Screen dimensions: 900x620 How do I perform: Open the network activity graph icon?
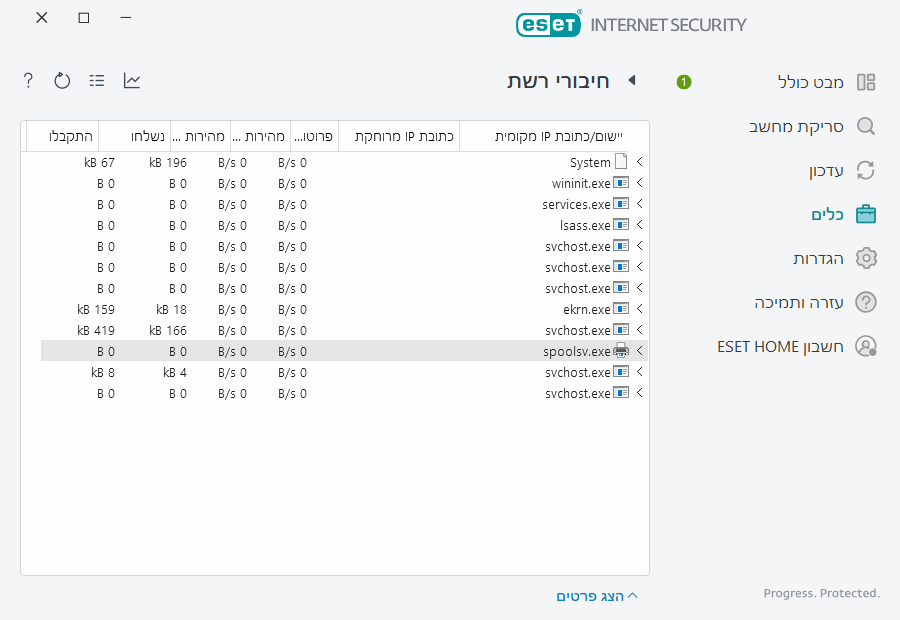point(131,80)
